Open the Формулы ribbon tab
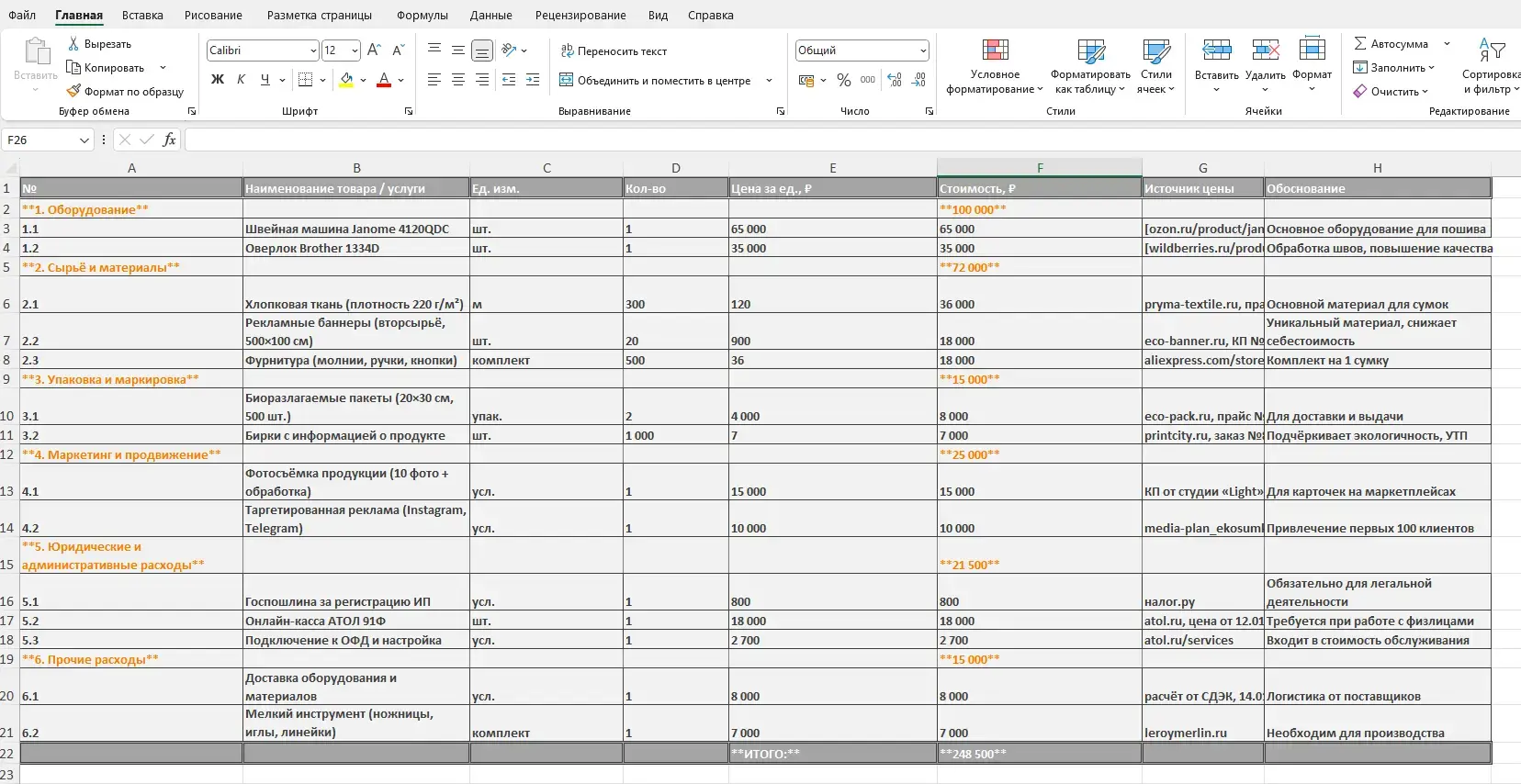1521x784 pixels. (x=422, y=16)
